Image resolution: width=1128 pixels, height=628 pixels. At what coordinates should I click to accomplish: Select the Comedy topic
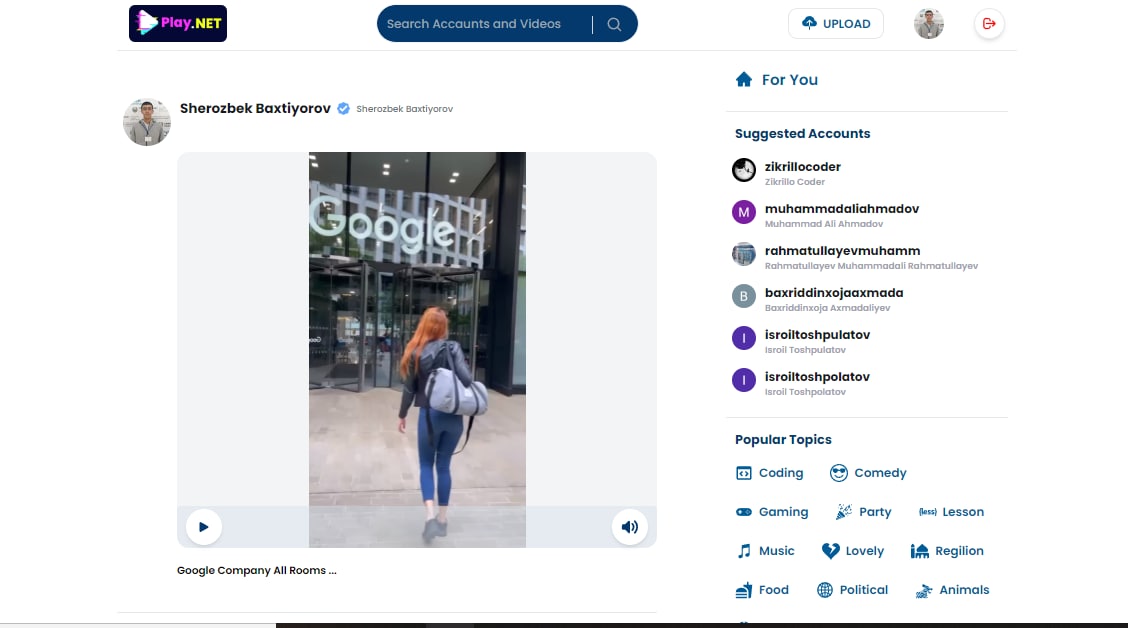tap(868, 473)
